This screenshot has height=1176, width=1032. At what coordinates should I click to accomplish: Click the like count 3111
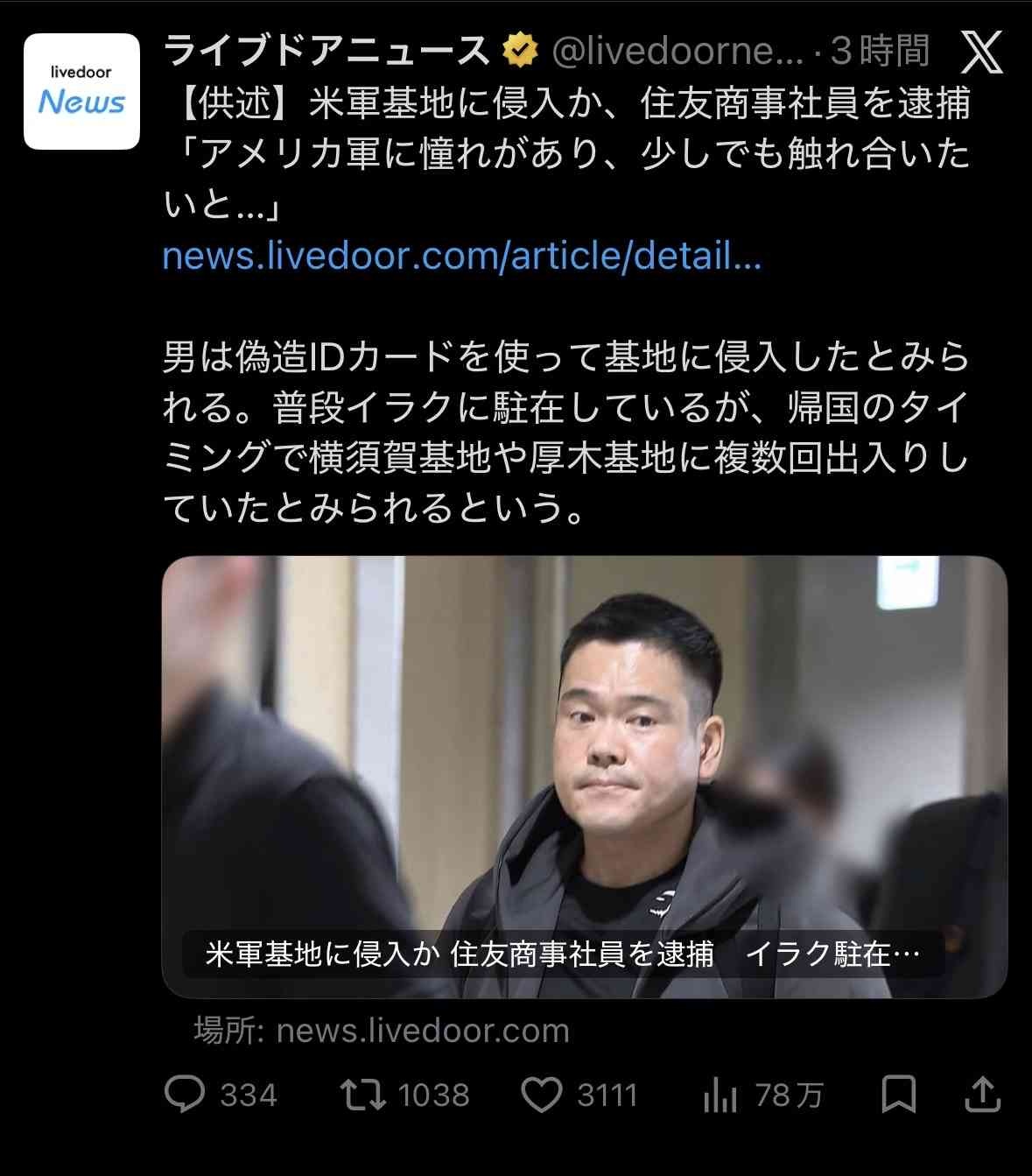pos(607,1095)
